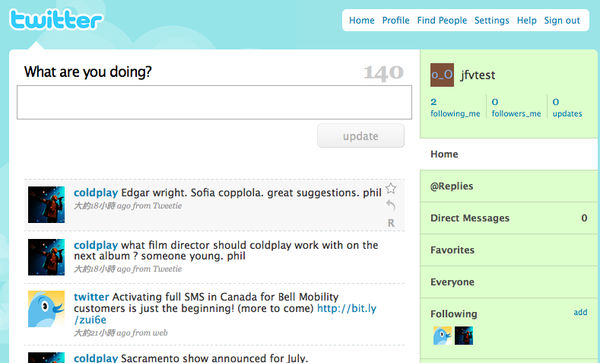Open the 0 followers_me count
This screenshot has height=363, width=600.
pyautogui.click(x=516, y=107)
